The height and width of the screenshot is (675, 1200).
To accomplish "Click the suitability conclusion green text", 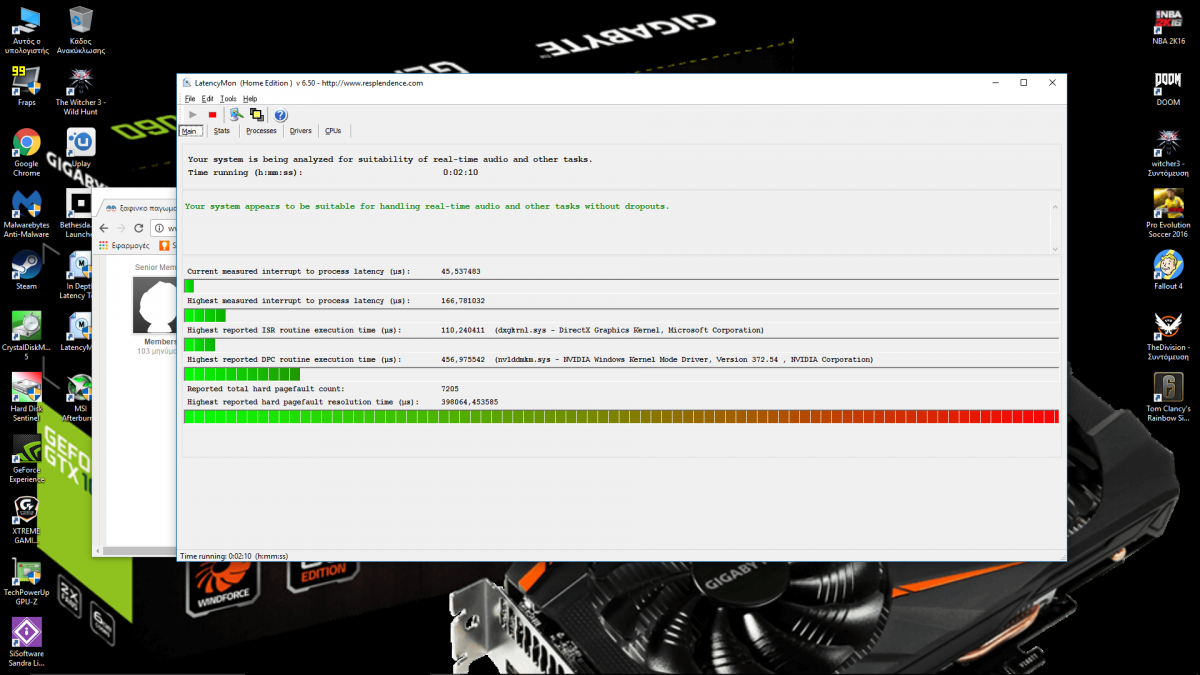I will (x=427, y=206).
